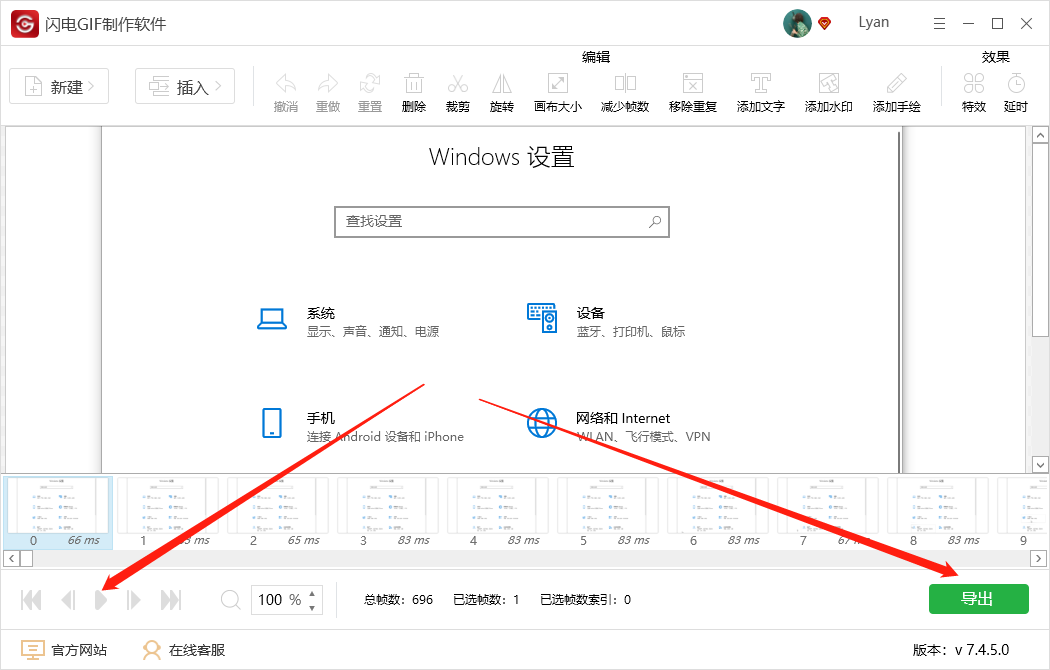Click the Undo (撤消) icon
Viewport: 1050px width, 670px height.
286,92
